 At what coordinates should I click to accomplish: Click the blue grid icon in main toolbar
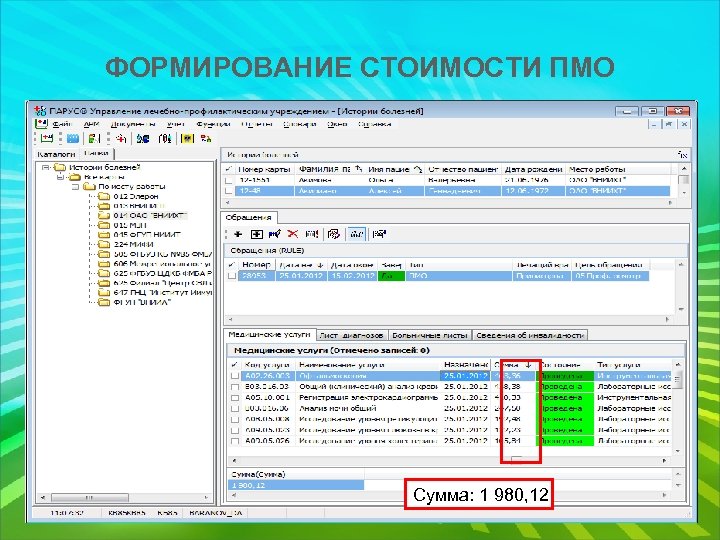coord(73,138)
